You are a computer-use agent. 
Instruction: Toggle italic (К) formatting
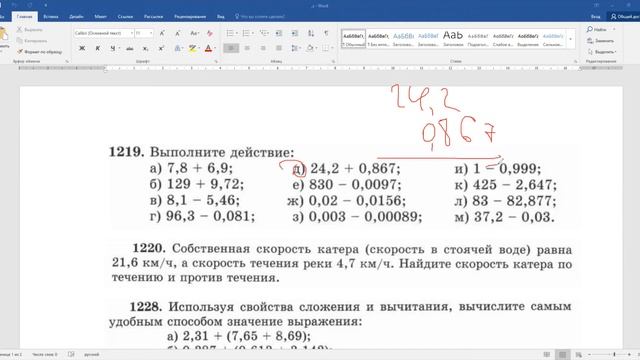click(98, 48)
